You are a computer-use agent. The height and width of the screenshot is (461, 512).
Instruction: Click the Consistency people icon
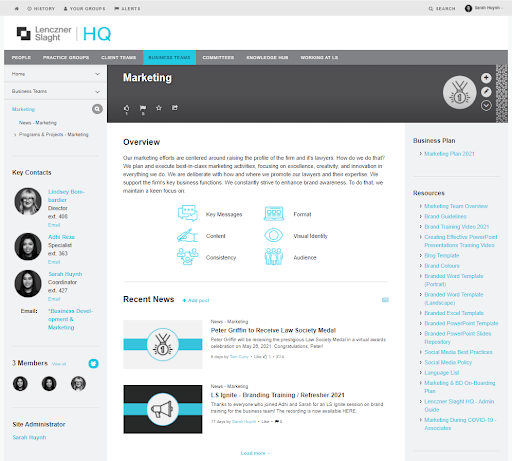(187, 257)
